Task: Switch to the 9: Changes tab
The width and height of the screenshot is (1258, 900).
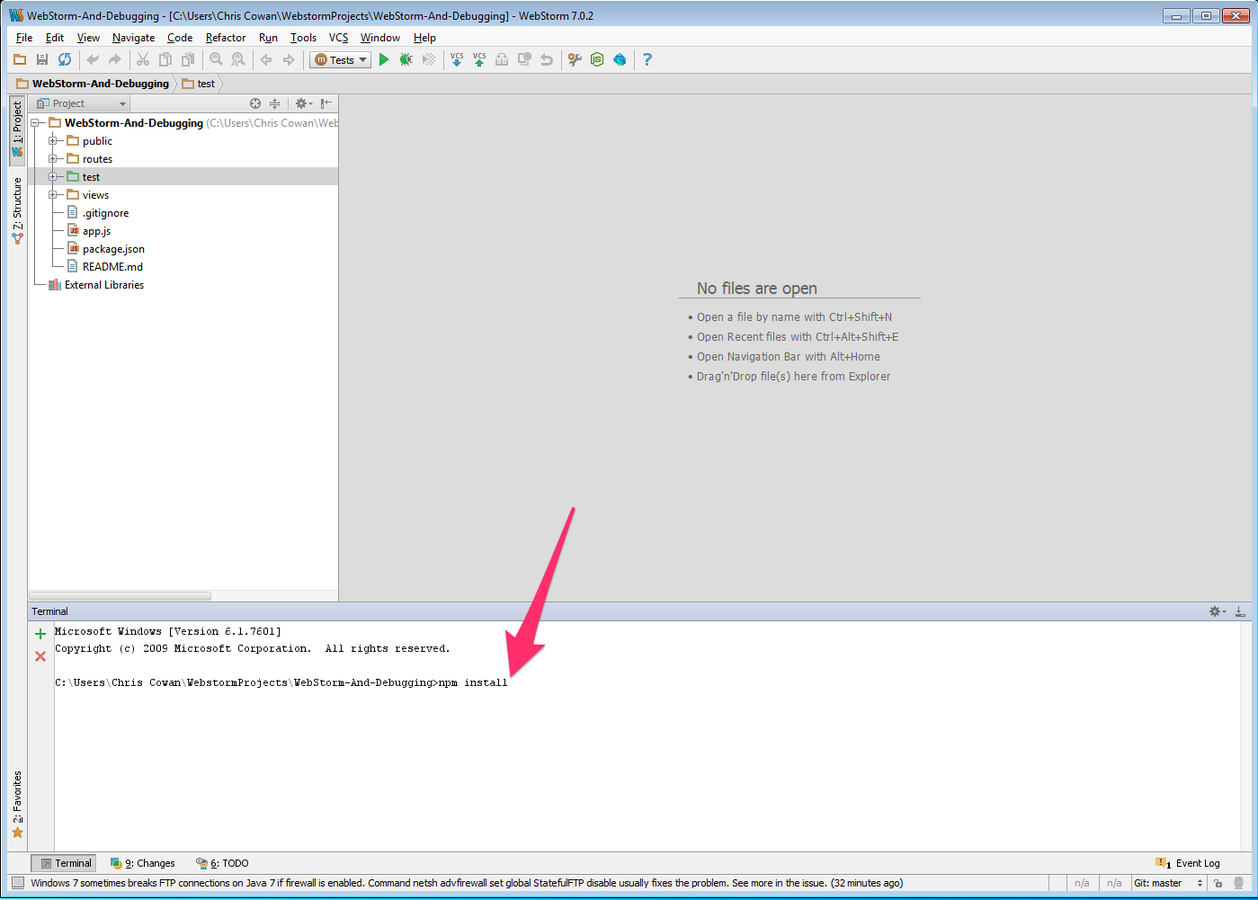Action: (x=143, y=863)
